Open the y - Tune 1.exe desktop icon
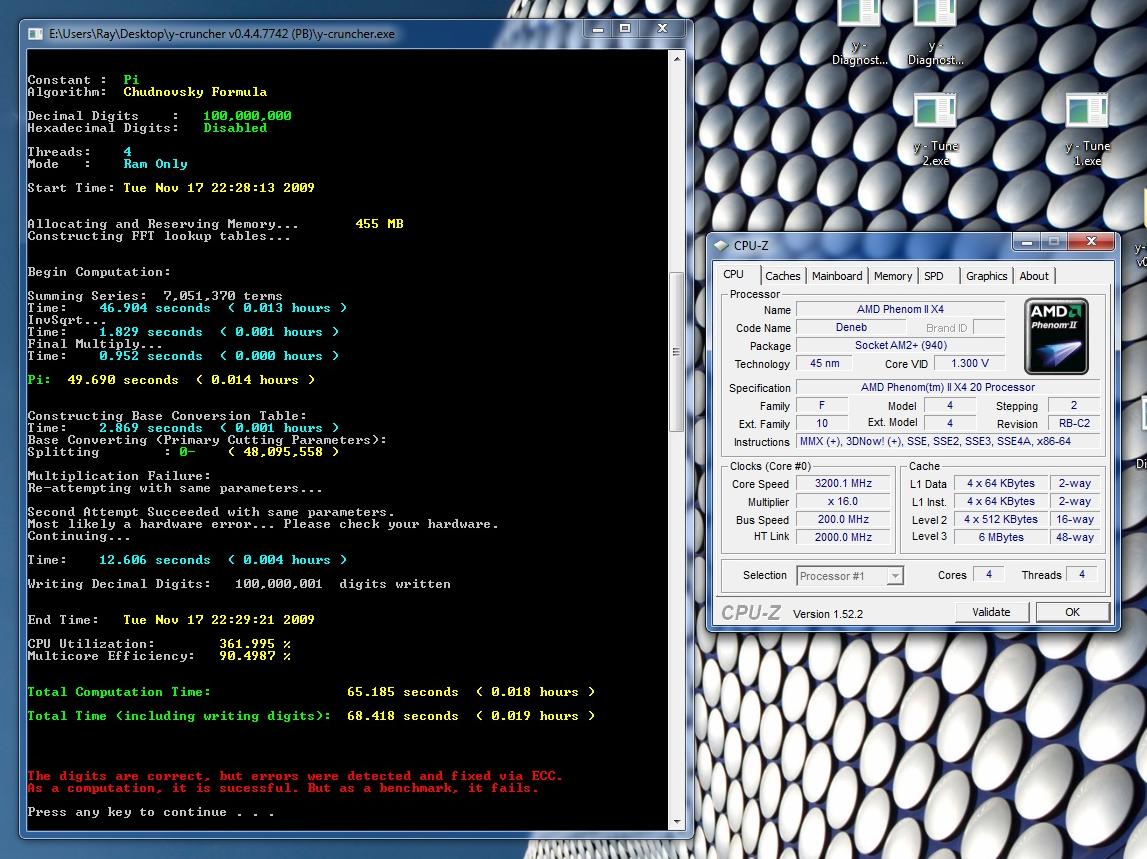This screenshot has width=1147, height=859. (1086, 113)
